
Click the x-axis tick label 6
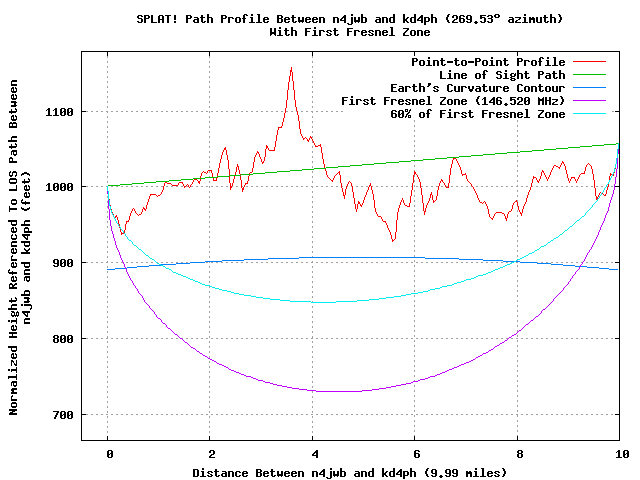tap(417, 454)
